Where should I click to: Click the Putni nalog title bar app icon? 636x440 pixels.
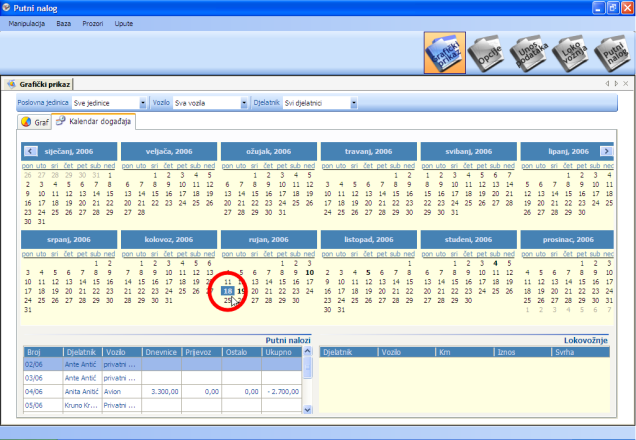6,8
